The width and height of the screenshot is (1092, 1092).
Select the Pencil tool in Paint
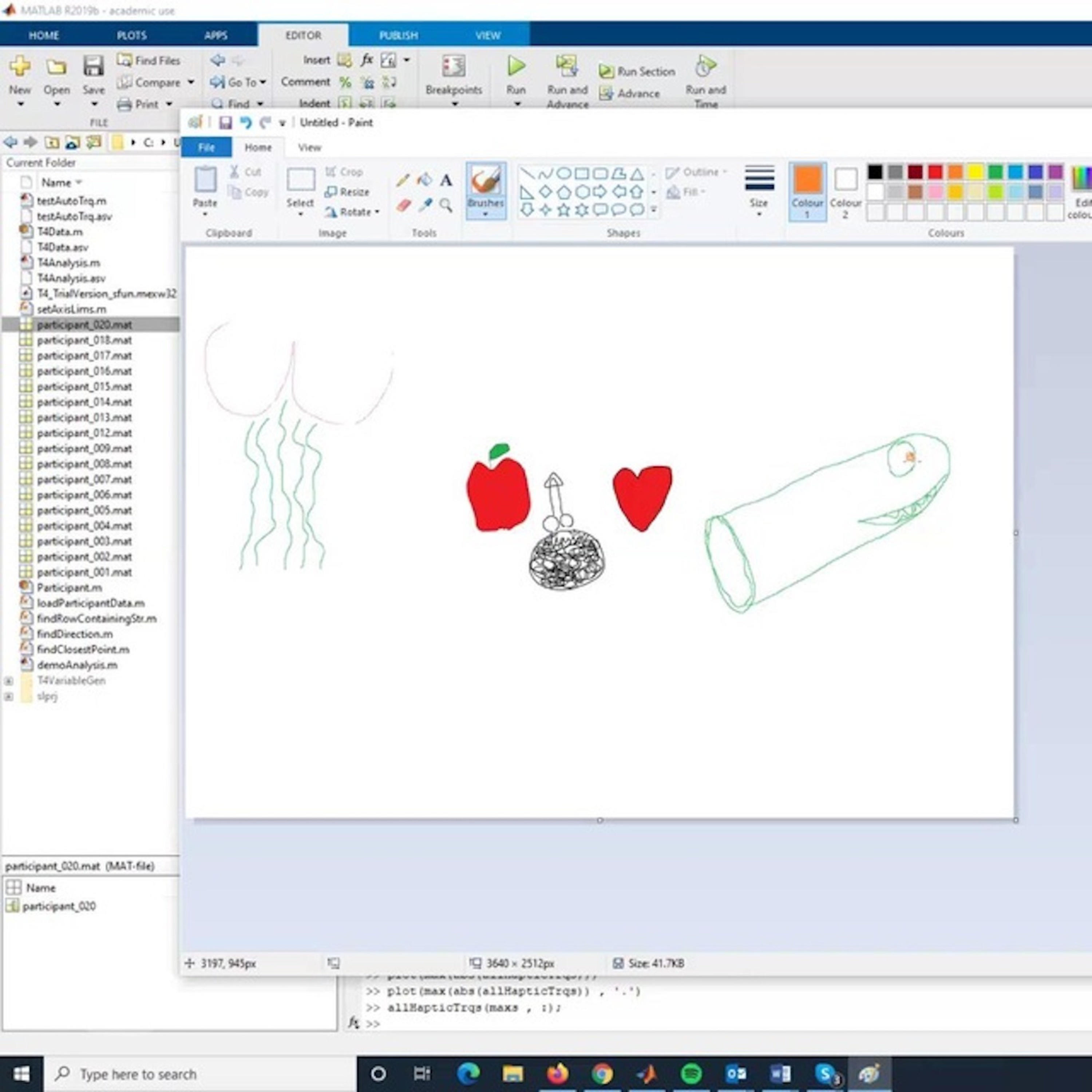403,180
